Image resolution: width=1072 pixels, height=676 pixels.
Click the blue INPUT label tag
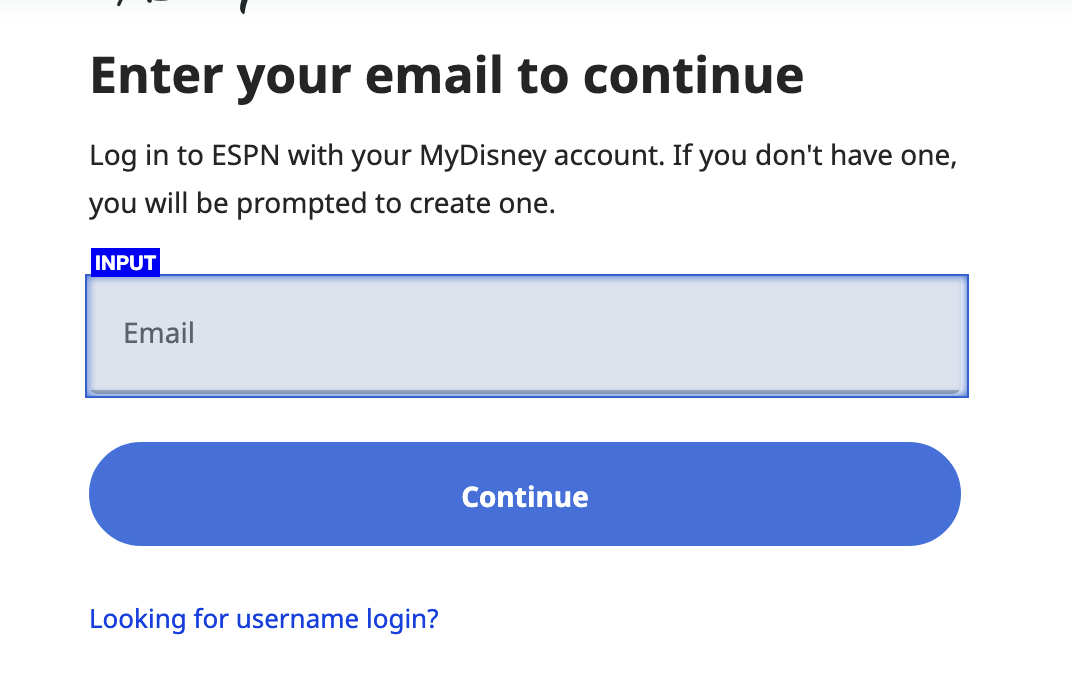click(x=125, y=263)
